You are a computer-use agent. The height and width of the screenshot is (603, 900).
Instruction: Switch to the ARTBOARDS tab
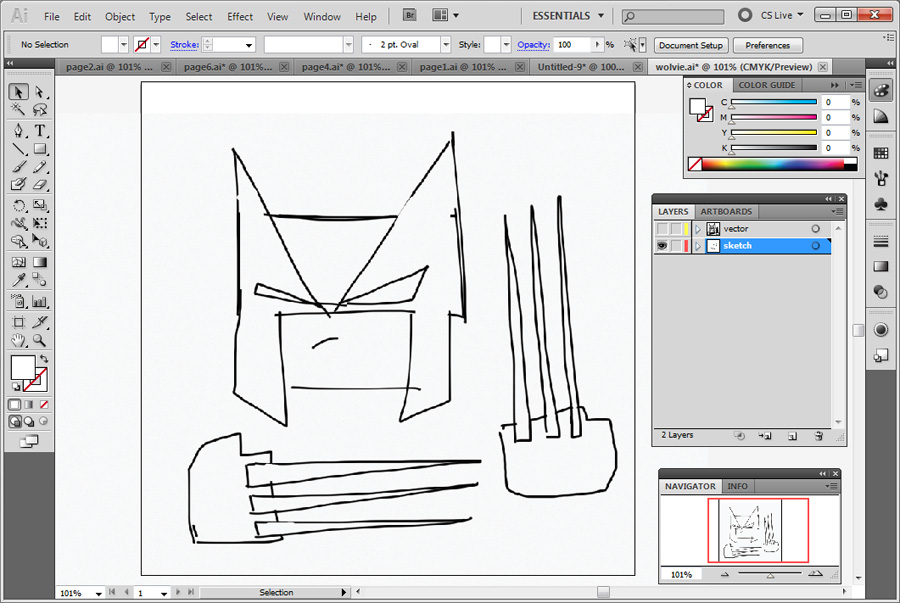(726, 212)
